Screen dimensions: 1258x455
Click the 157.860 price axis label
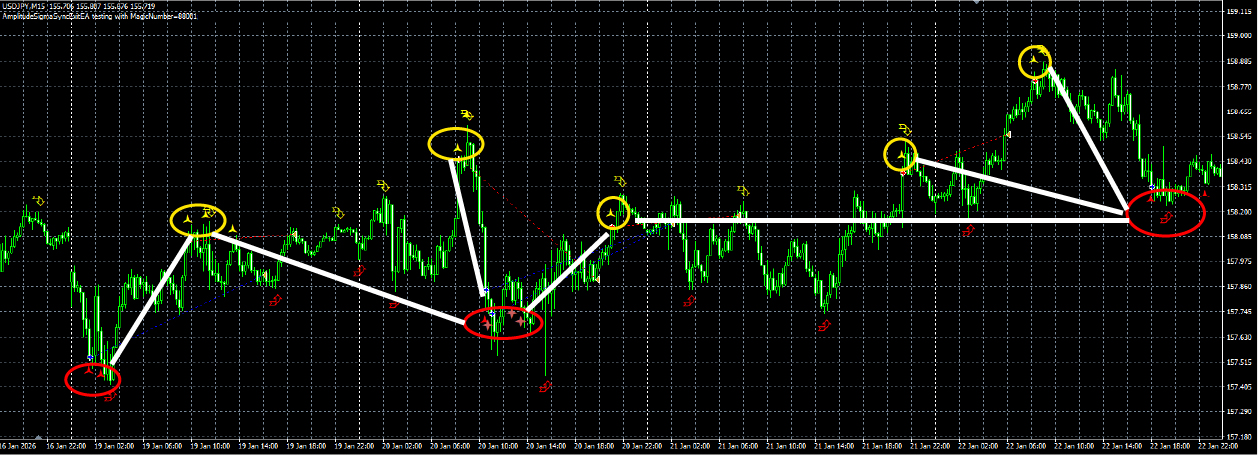tap(1239, 287)
